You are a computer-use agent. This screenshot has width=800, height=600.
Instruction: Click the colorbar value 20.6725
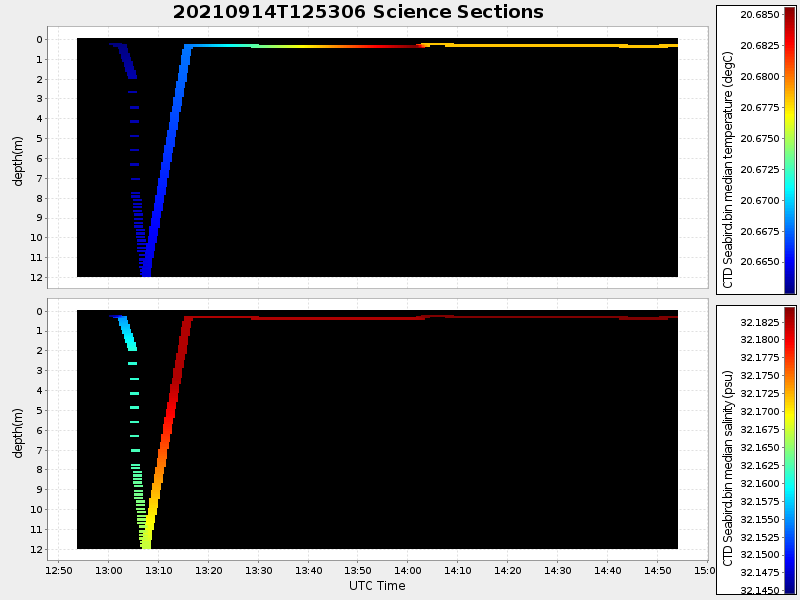(x=760, y=169)
